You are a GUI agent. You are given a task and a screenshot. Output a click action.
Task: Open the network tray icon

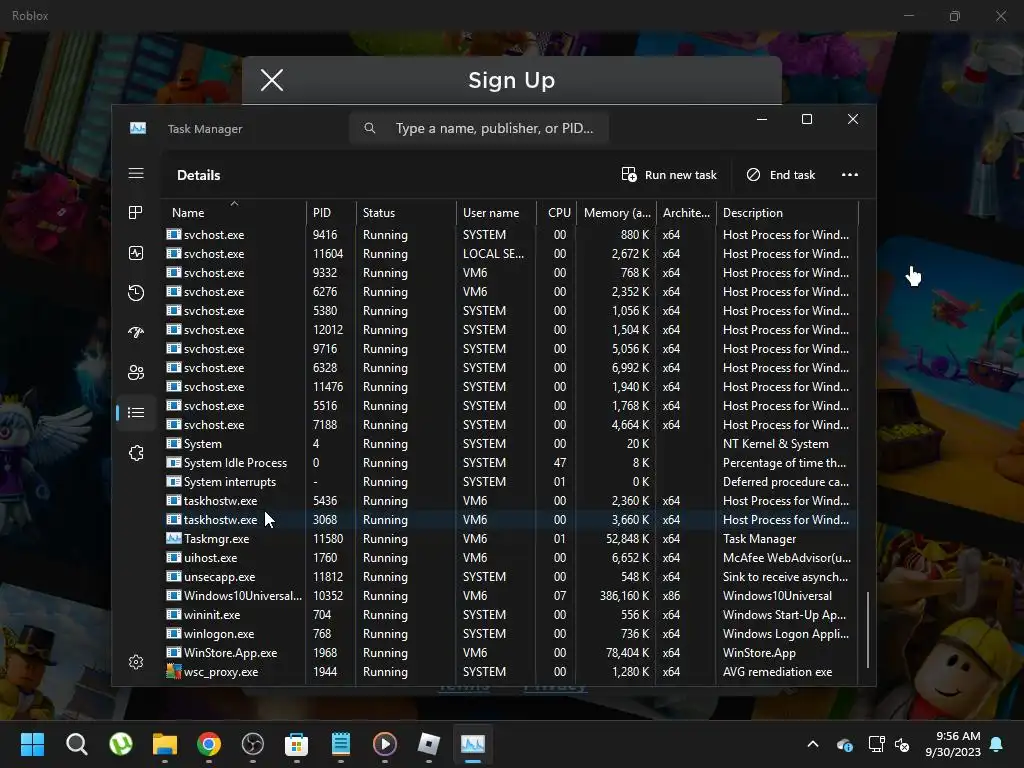(x=876, y=744)
